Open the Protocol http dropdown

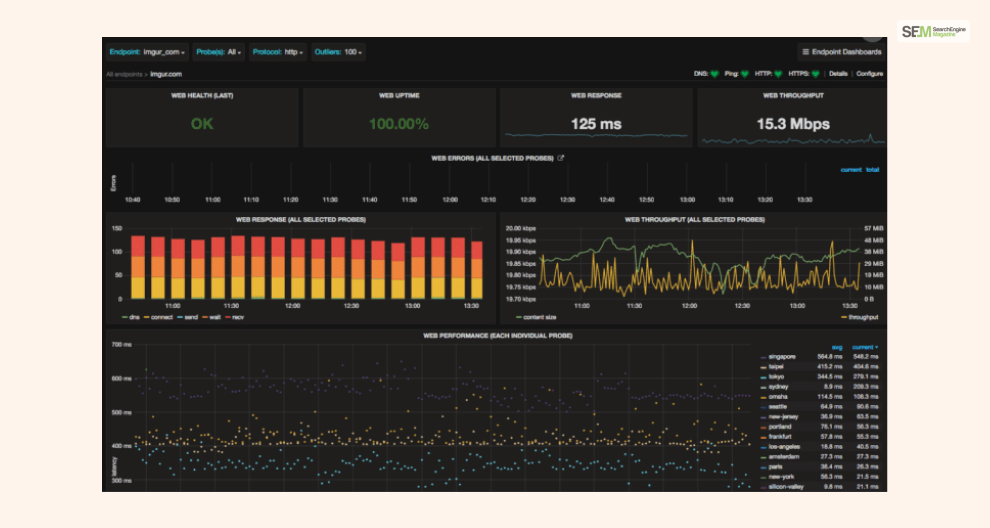pyautogui.click(x=278, y=52)
